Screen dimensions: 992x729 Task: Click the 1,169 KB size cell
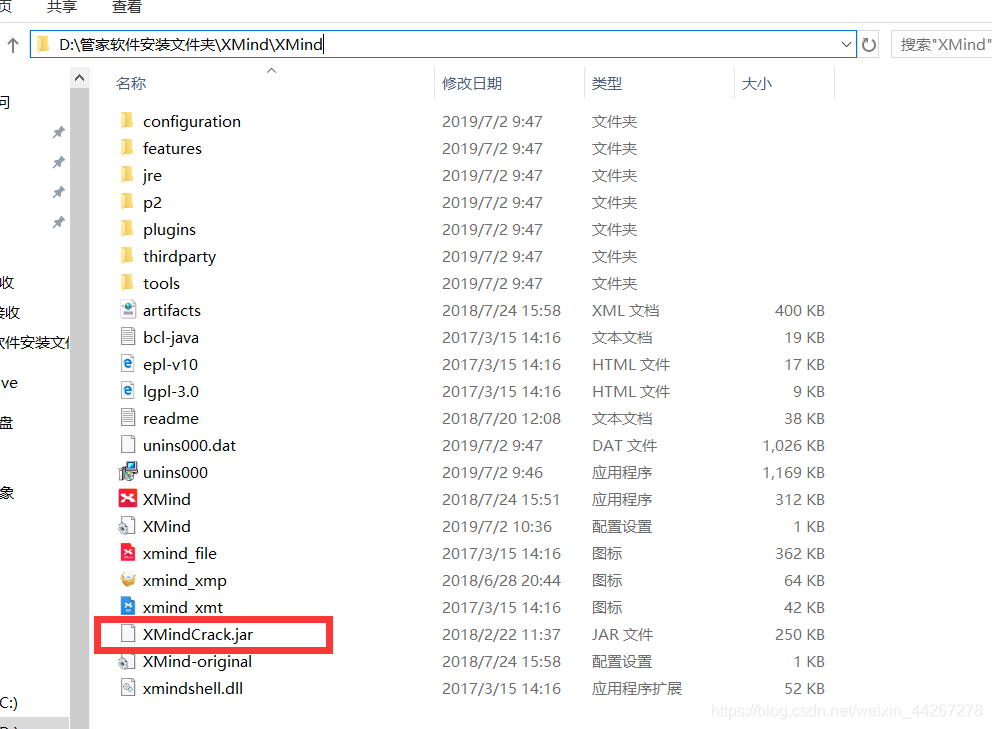pyautogui.click(x=793, y=472)
